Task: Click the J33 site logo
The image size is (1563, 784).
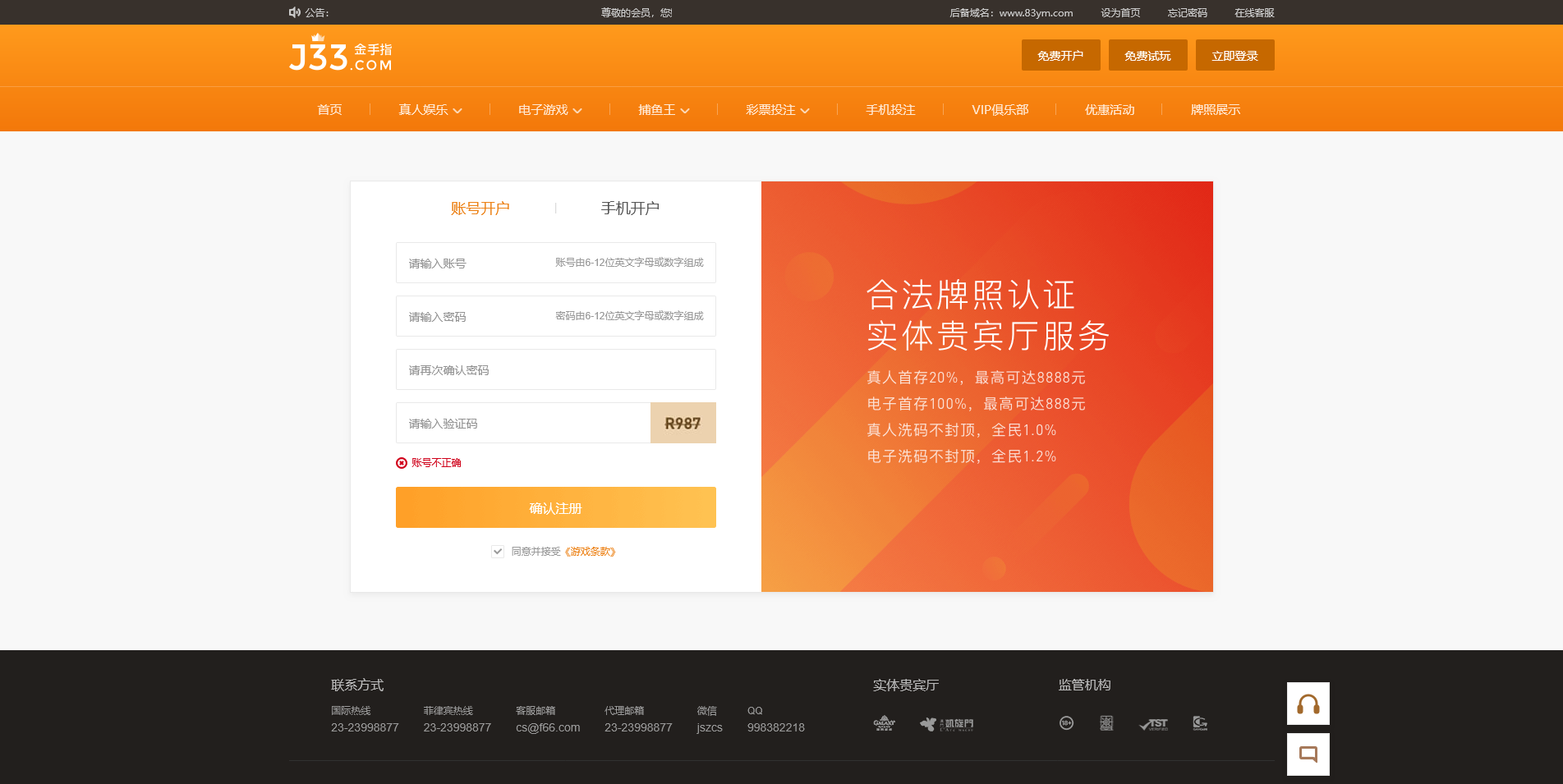Action: pos(341,54)
